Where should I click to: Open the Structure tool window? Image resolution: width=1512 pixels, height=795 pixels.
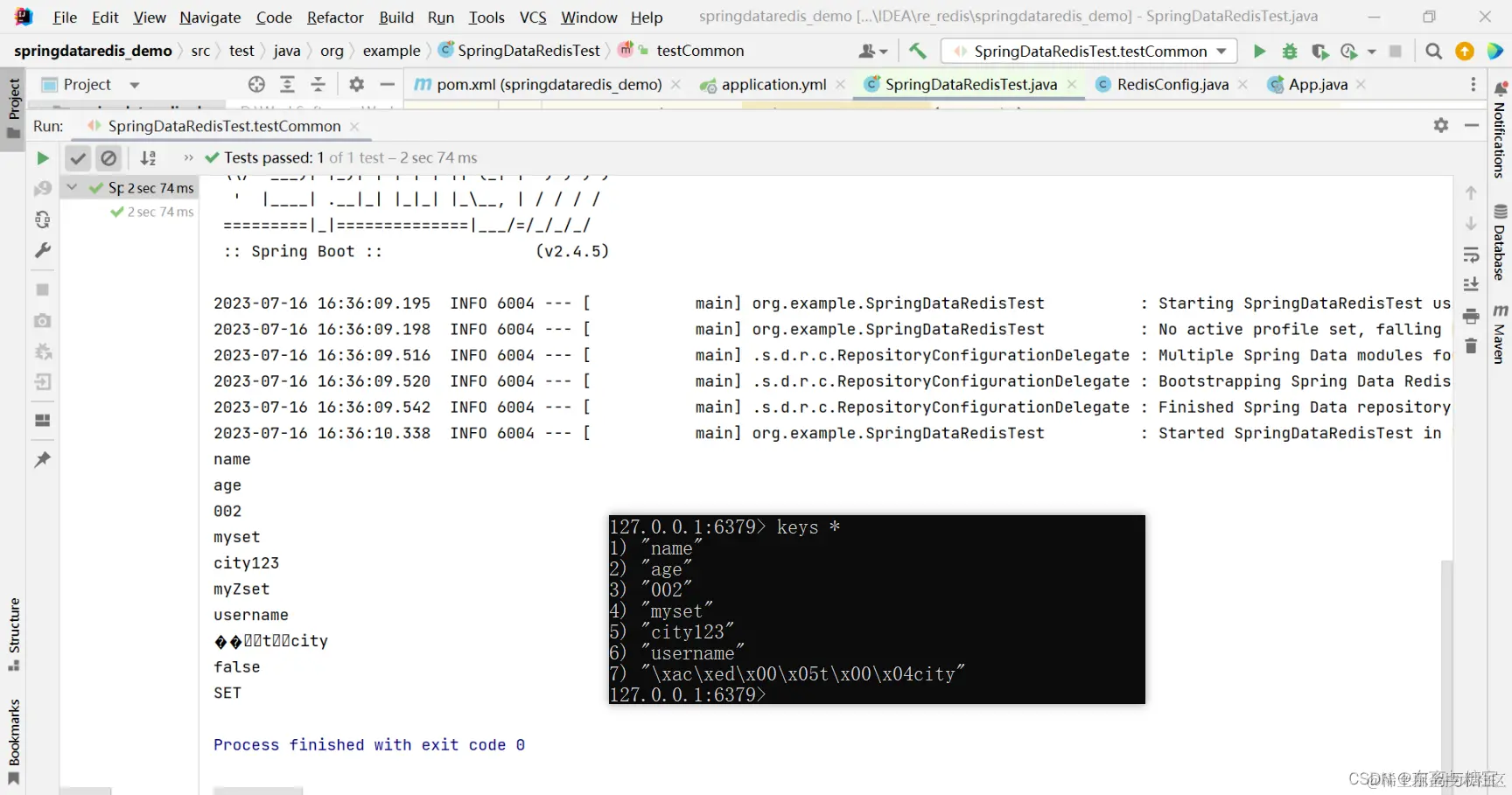click(14, 634)
